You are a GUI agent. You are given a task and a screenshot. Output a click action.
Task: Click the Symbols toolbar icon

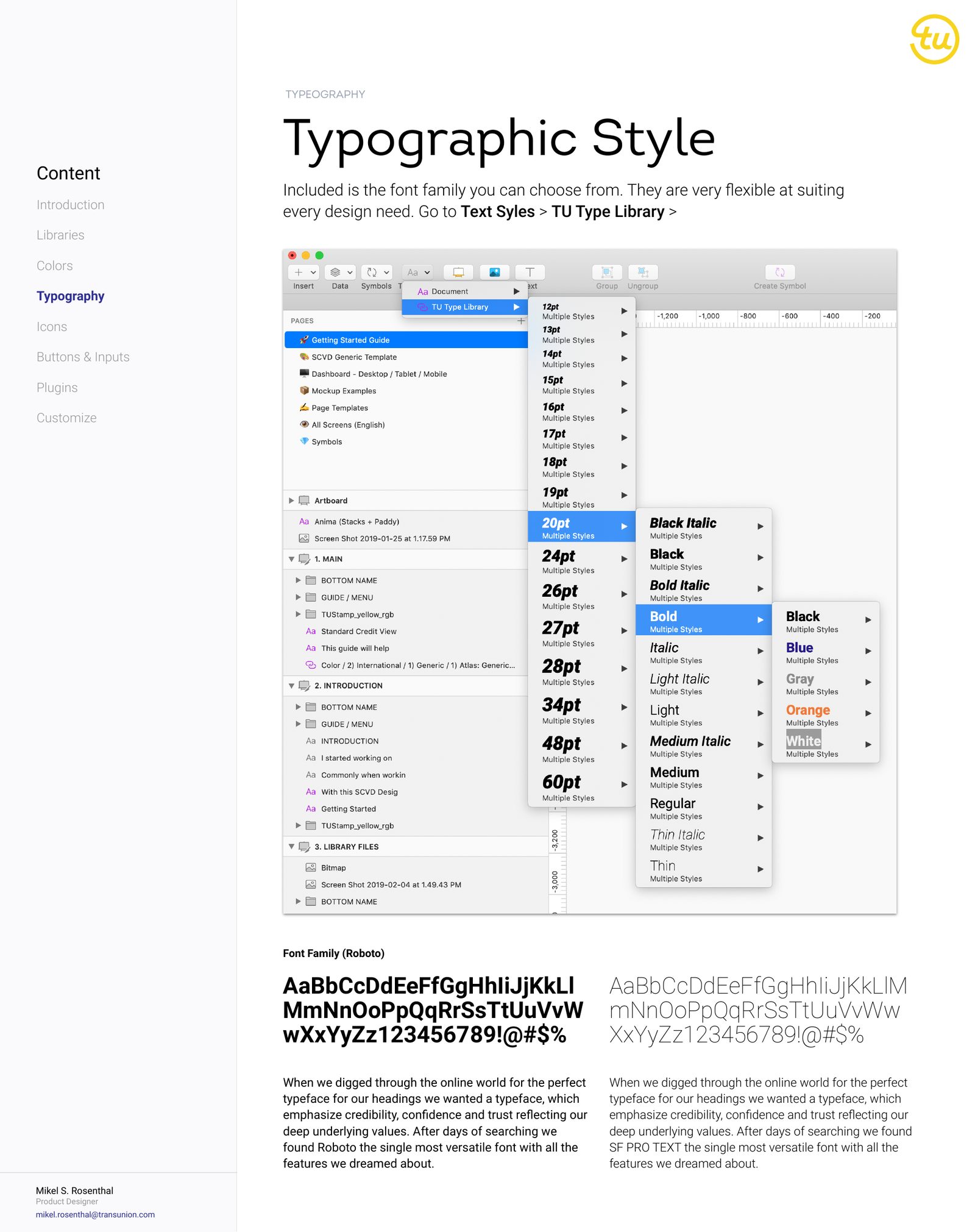click(x=377, y=272)
